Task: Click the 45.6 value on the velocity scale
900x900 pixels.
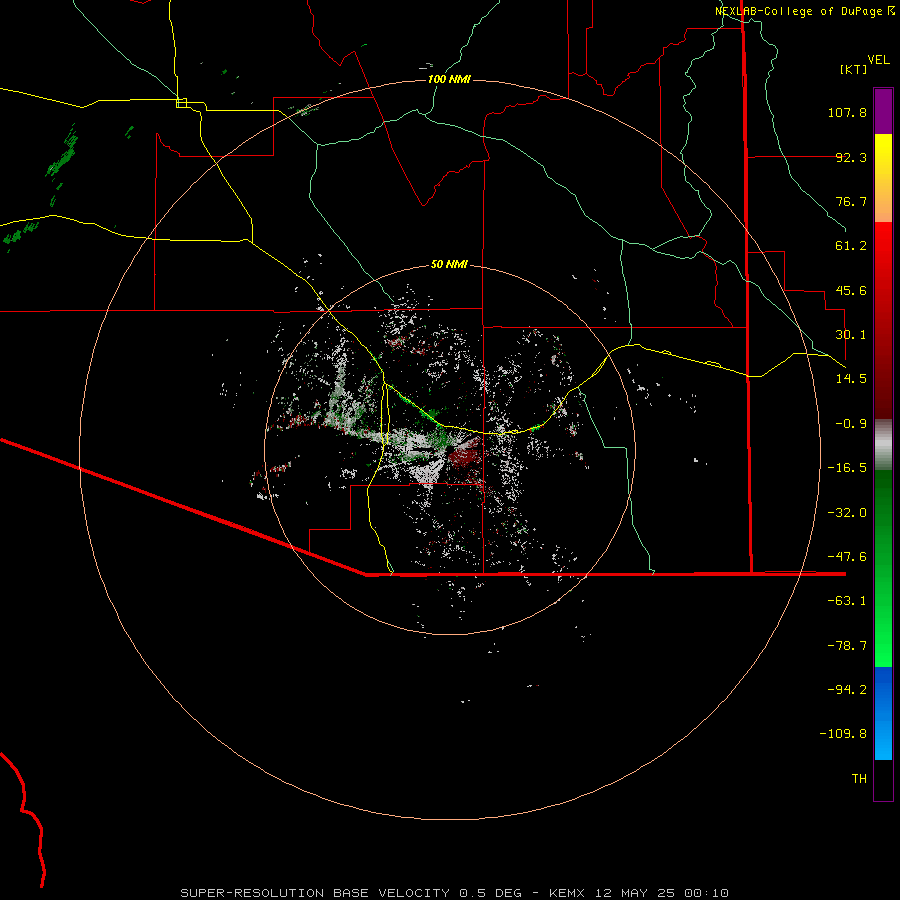Action: (851, 290)
